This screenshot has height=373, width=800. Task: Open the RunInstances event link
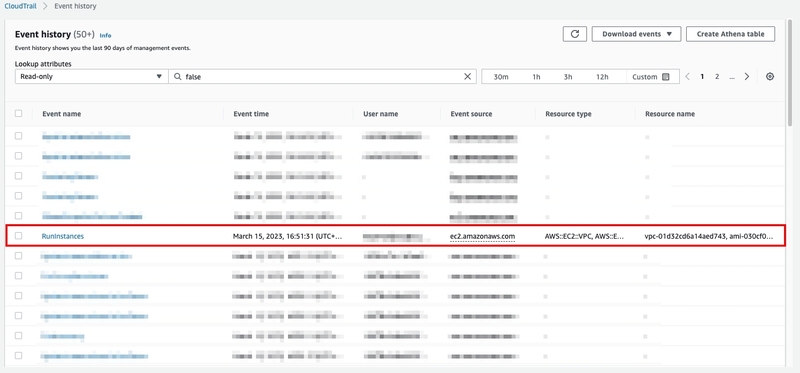point(63,236)
